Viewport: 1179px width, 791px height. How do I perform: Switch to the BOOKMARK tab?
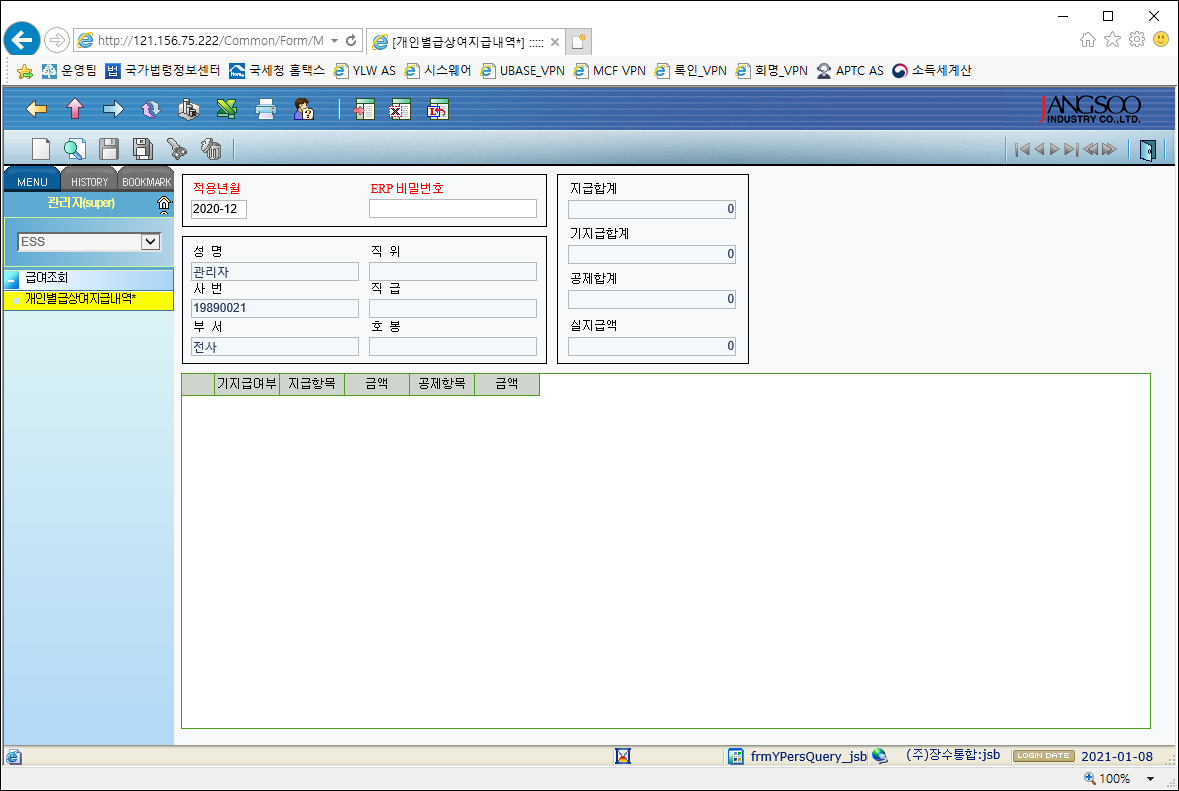pos(147,182)
